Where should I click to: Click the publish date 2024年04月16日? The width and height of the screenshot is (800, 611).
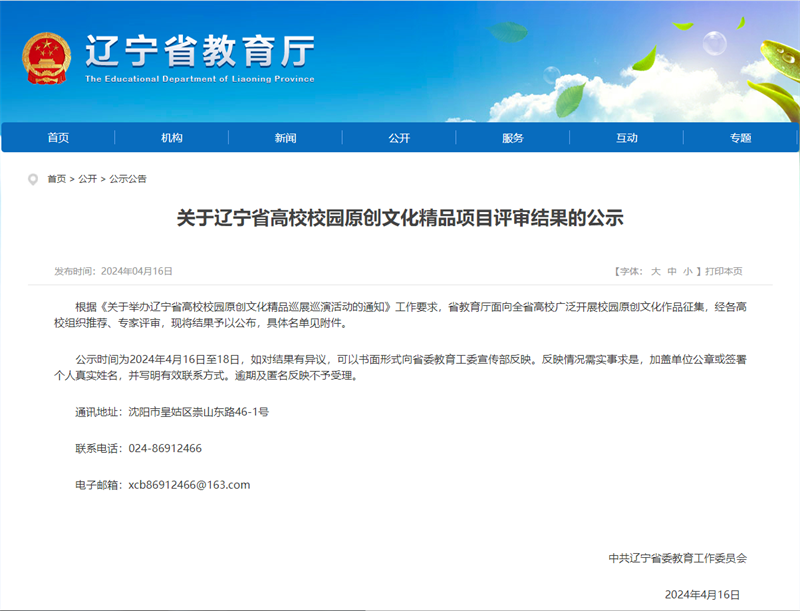(137, 271)
